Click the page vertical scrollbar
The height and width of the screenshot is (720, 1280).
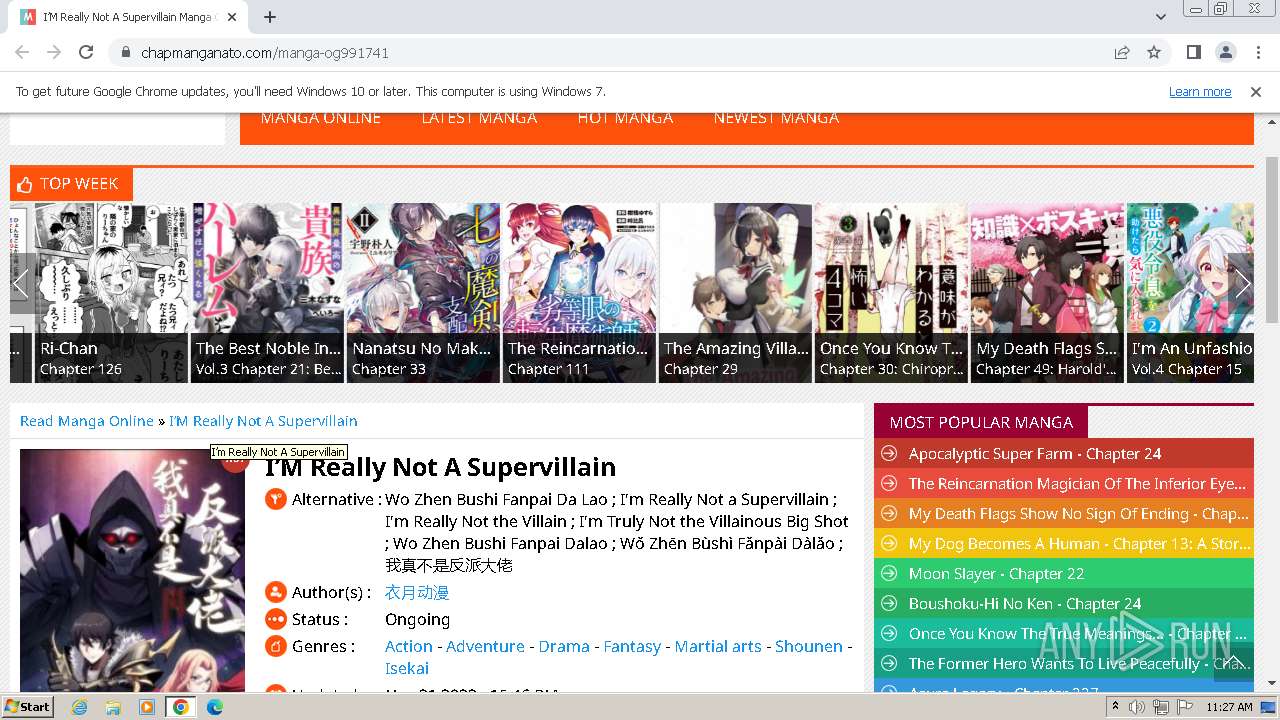tap(1272, 240)
